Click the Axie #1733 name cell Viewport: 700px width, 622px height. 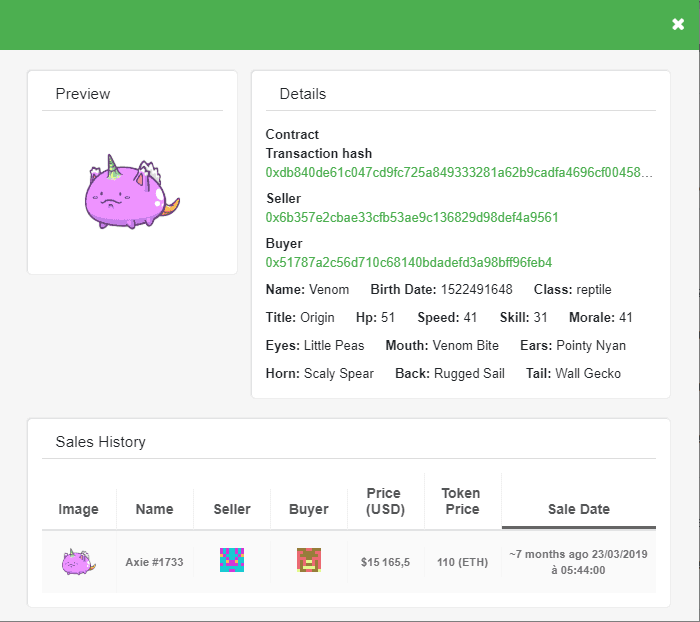click(154, 562)
